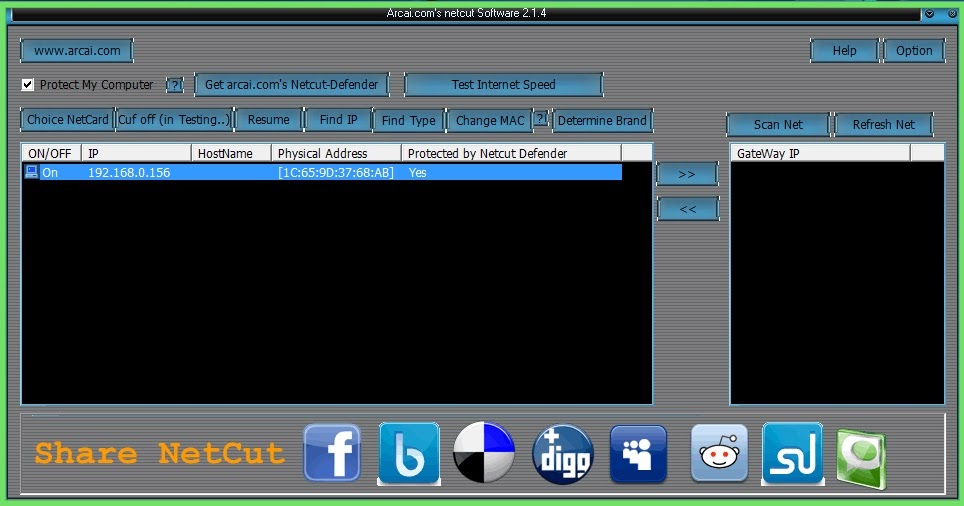Click the blue 'b' social share icon

(x=409, y=453)
